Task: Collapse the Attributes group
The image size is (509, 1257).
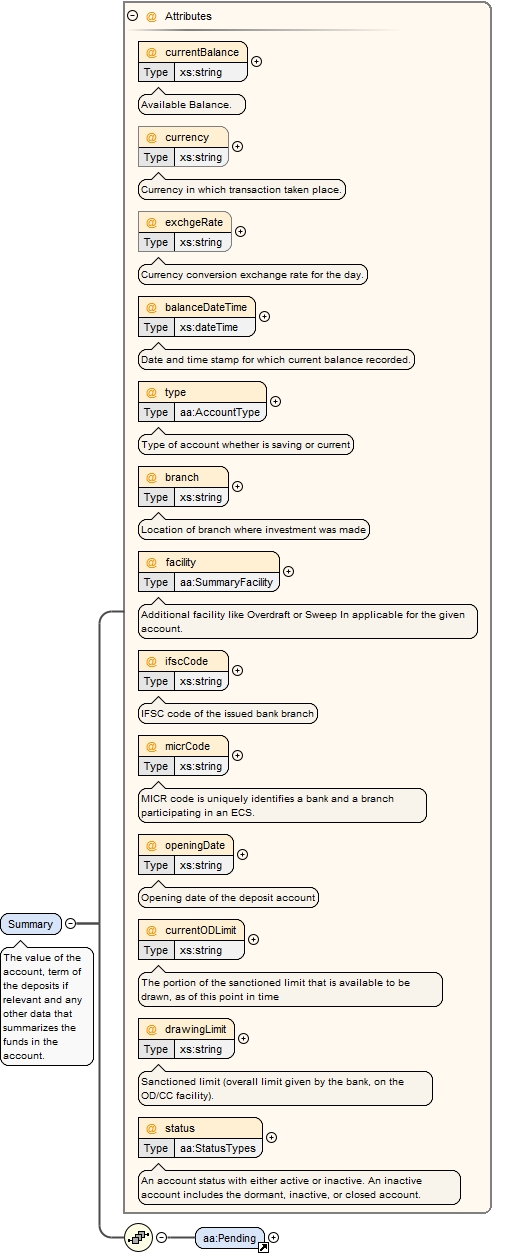Action: 132,16
